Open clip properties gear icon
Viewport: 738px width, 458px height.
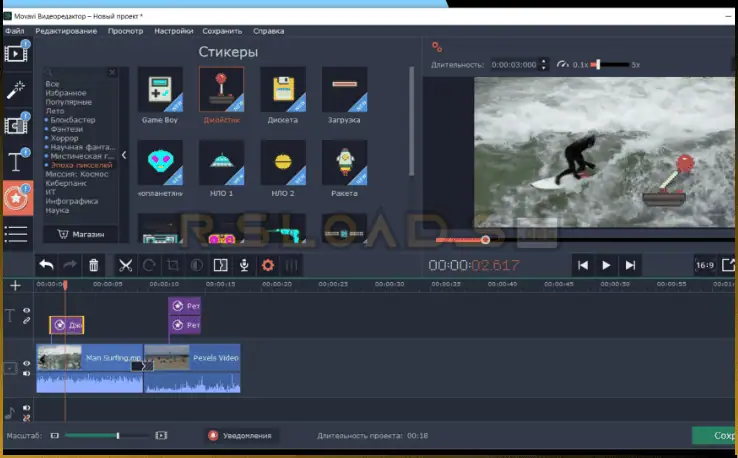pyautogui.click(x=268, y=265)
